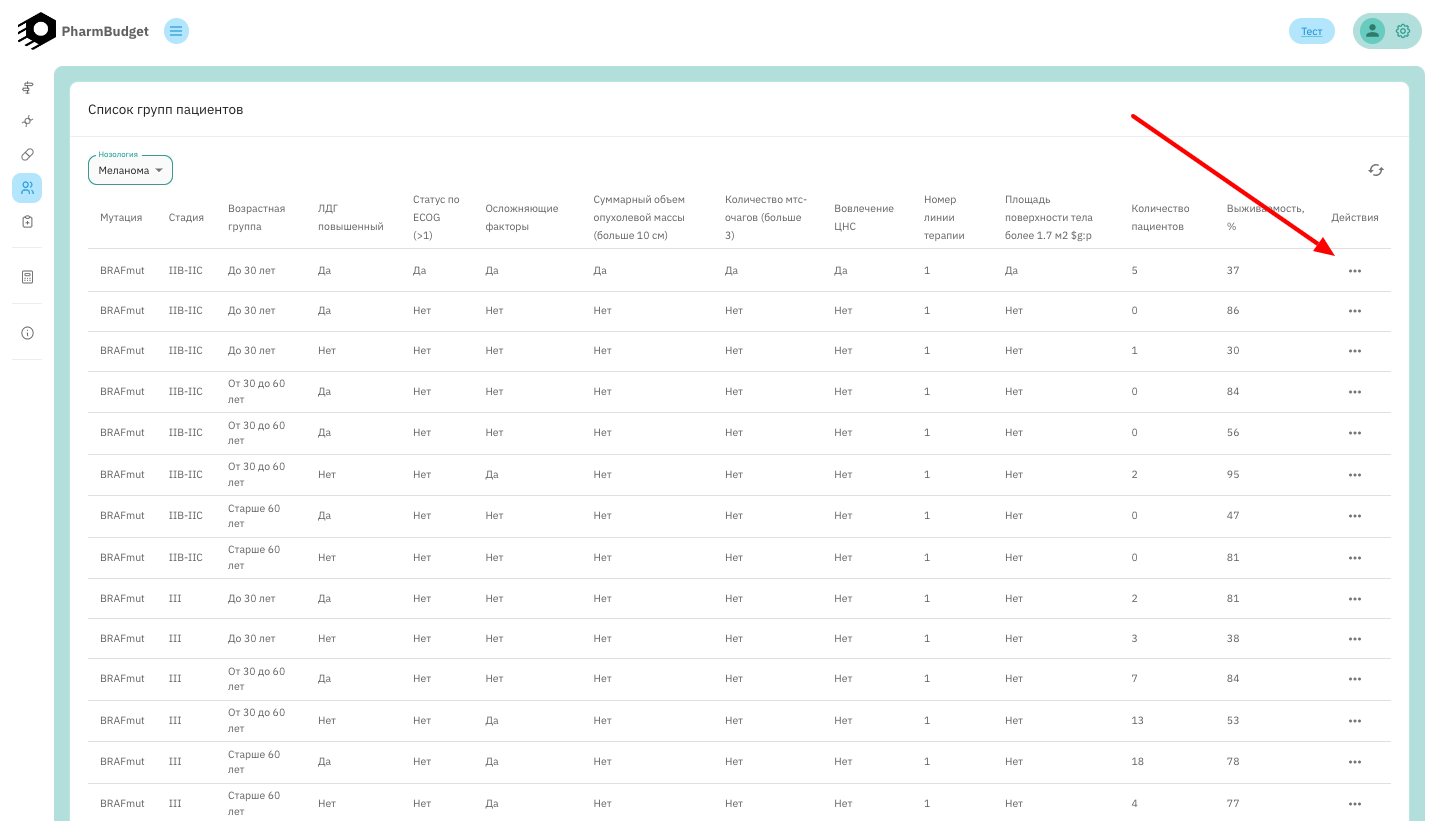
Task: Open the calculator sidebar icon
Action: pyautogui.click(x=27, y=277)
